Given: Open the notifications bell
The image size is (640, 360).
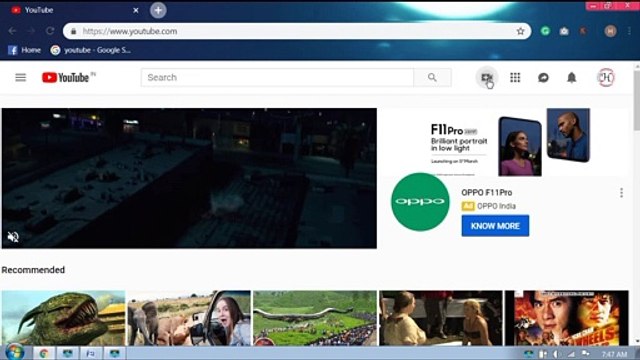Looking at the screenshot, I should pos(571,77).
